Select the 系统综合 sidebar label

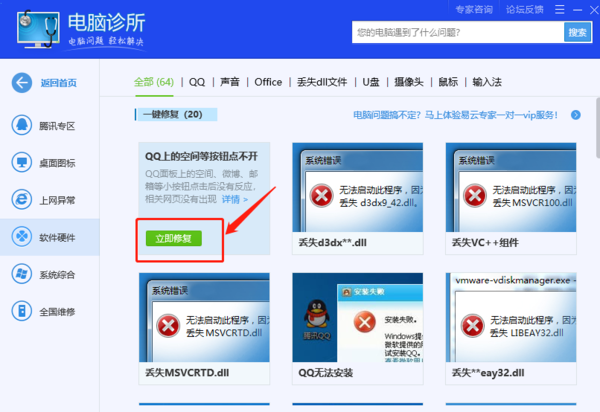(x=57, y=274)
